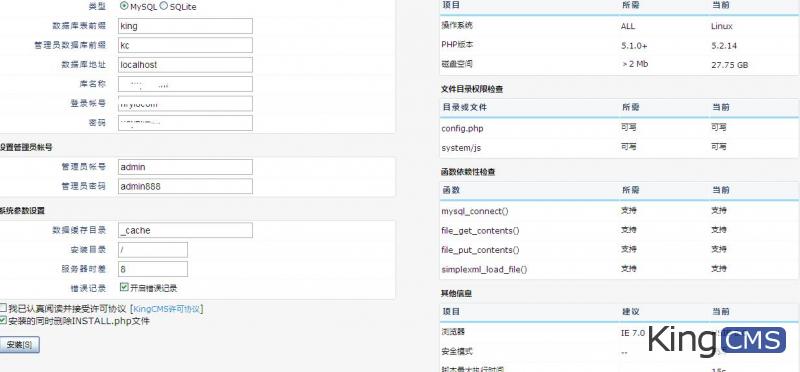Click the mysql_connect() function text
800x372 pixels.
[x=474, y=211]
